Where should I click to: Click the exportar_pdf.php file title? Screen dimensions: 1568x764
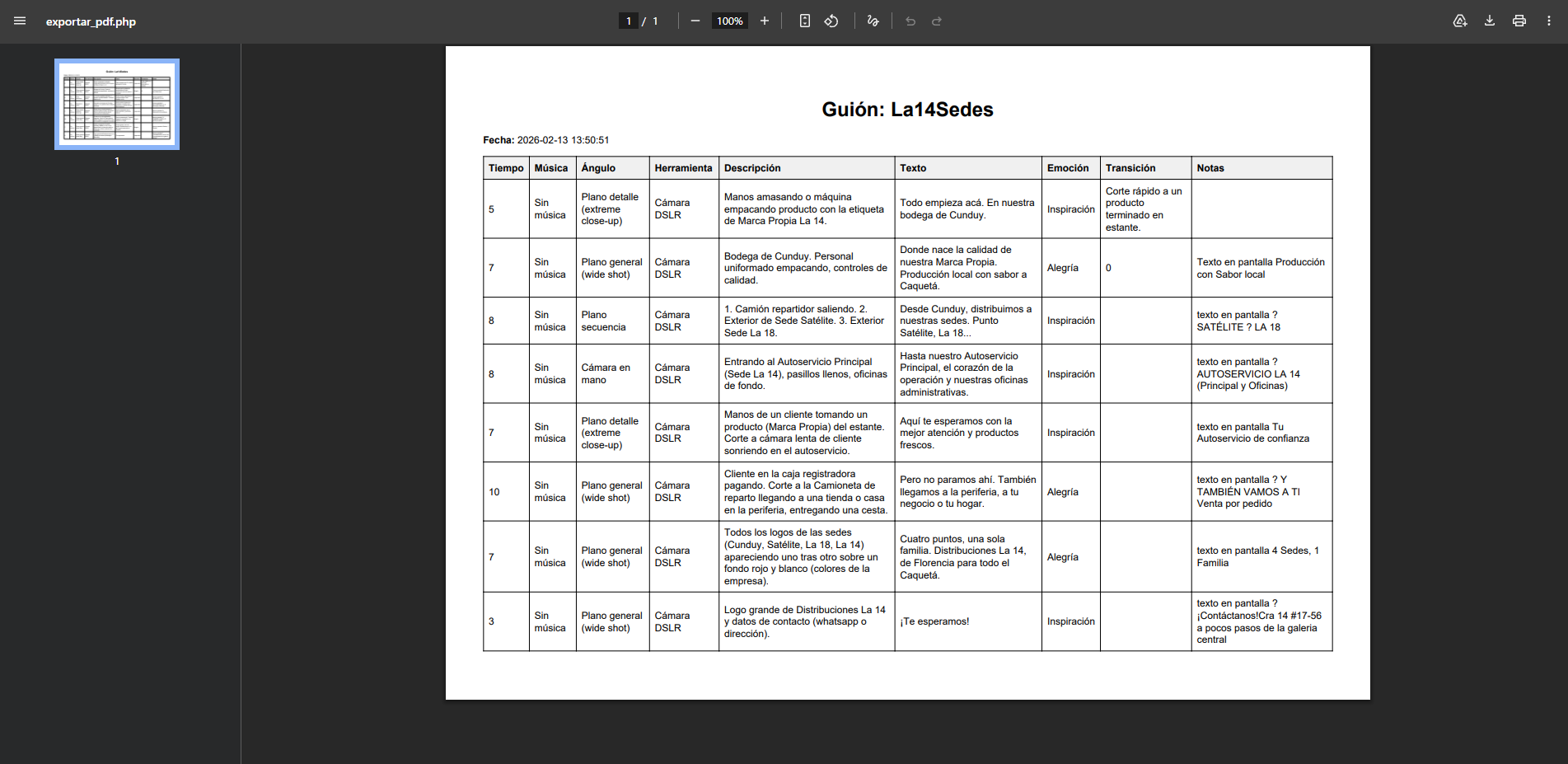point(91,22)
